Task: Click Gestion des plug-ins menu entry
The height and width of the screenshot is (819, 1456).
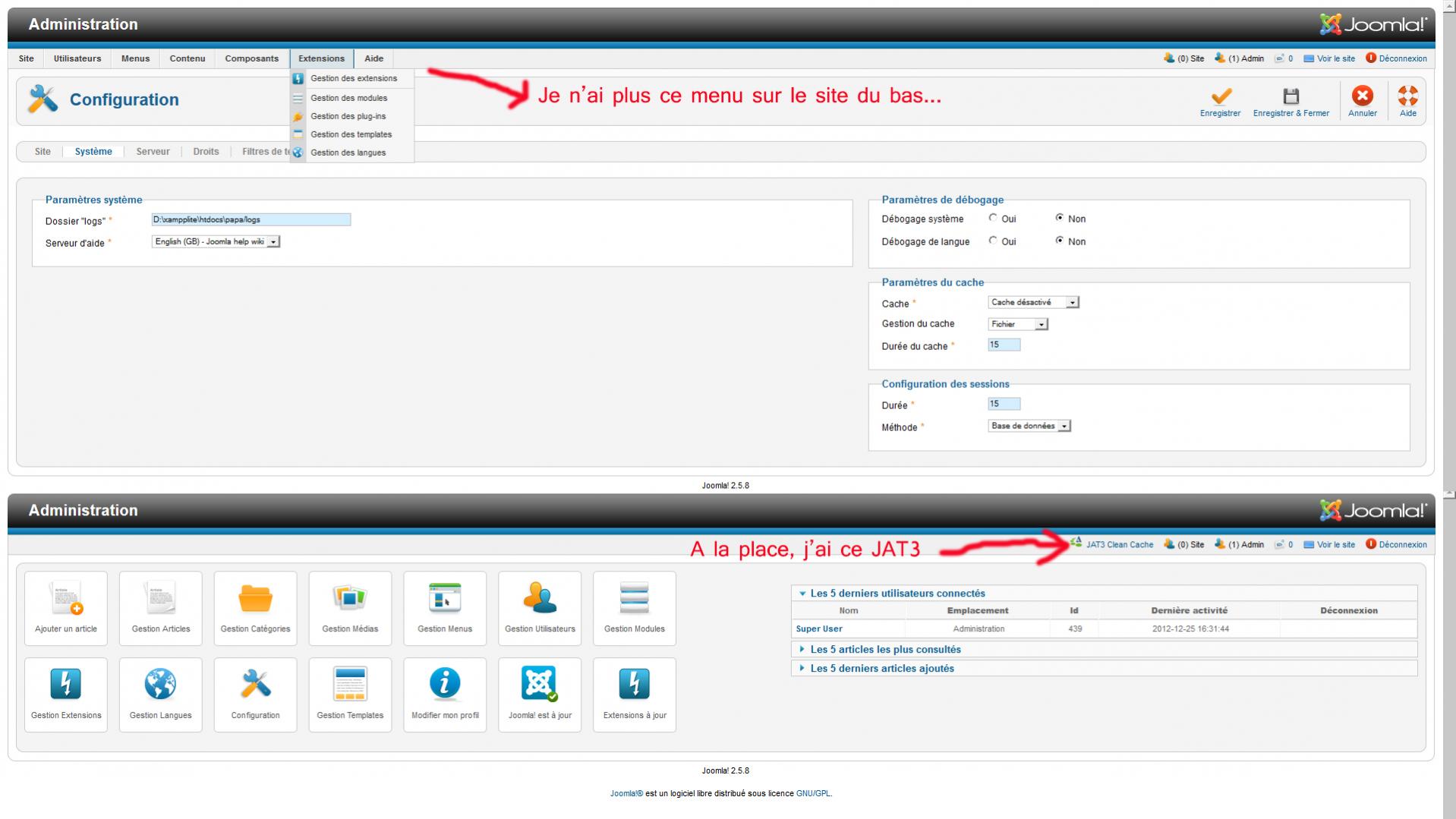Action: [348, 116]
